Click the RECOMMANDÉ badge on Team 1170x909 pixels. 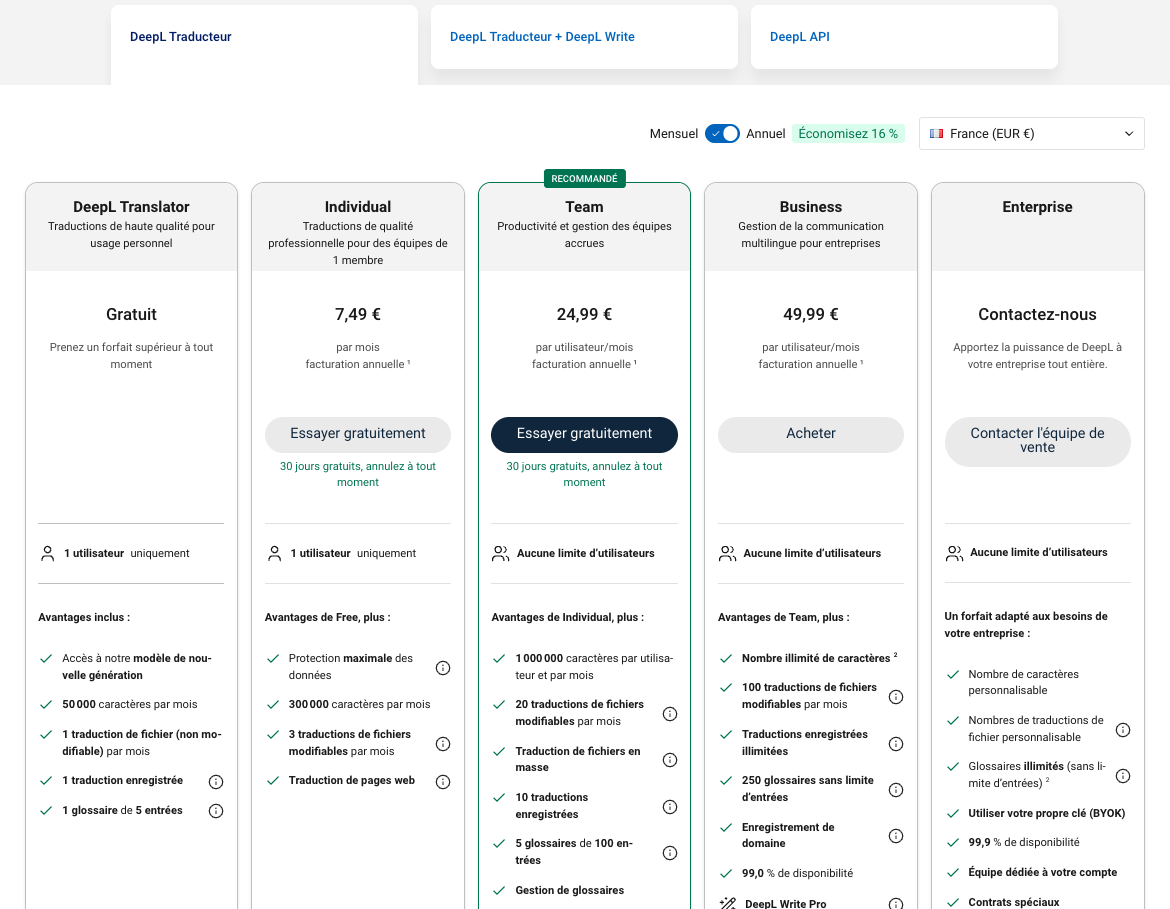584,178
